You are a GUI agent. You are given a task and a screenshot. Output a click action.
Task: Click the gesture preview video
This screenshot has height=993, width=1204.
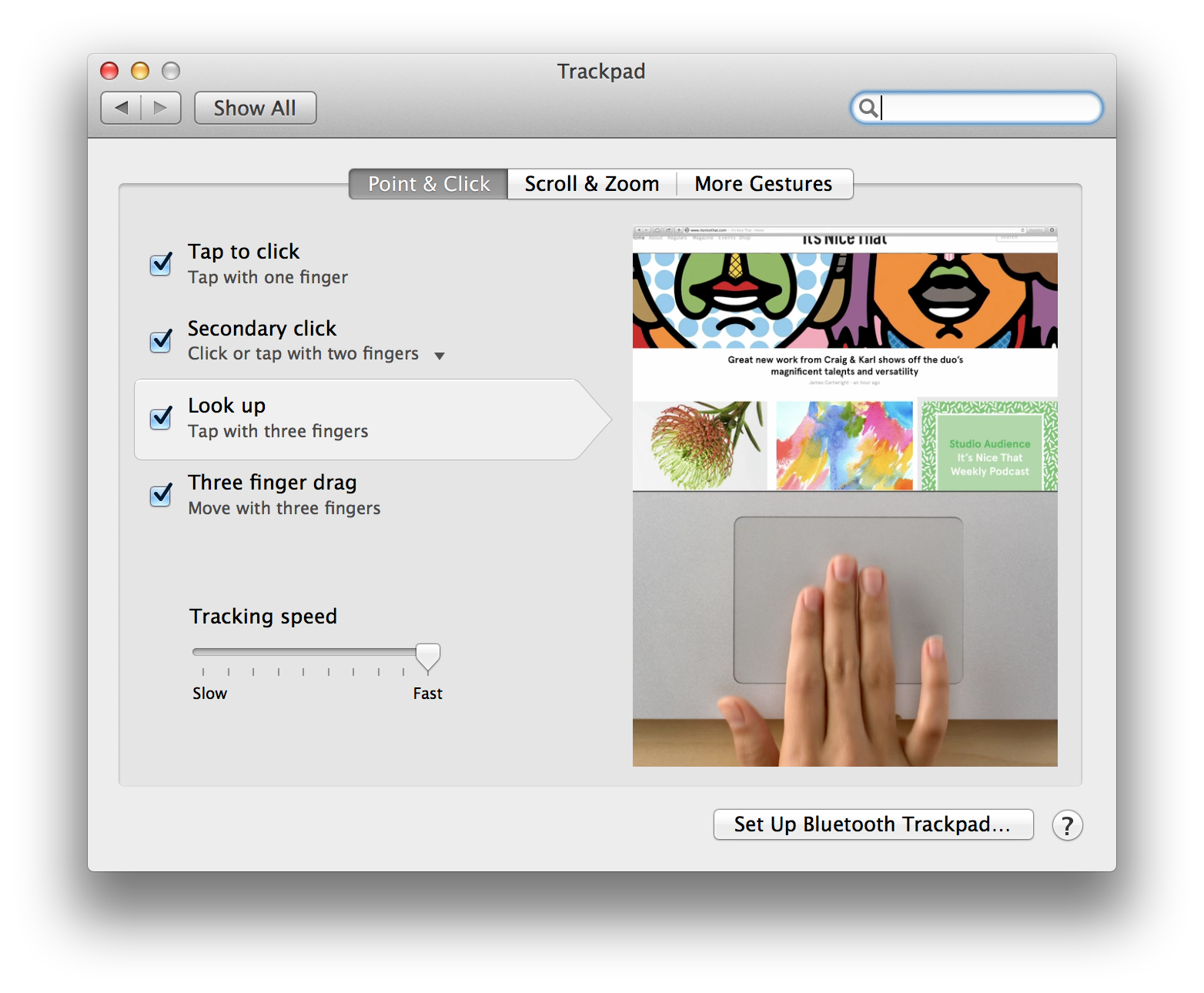[x=844, y=496]
